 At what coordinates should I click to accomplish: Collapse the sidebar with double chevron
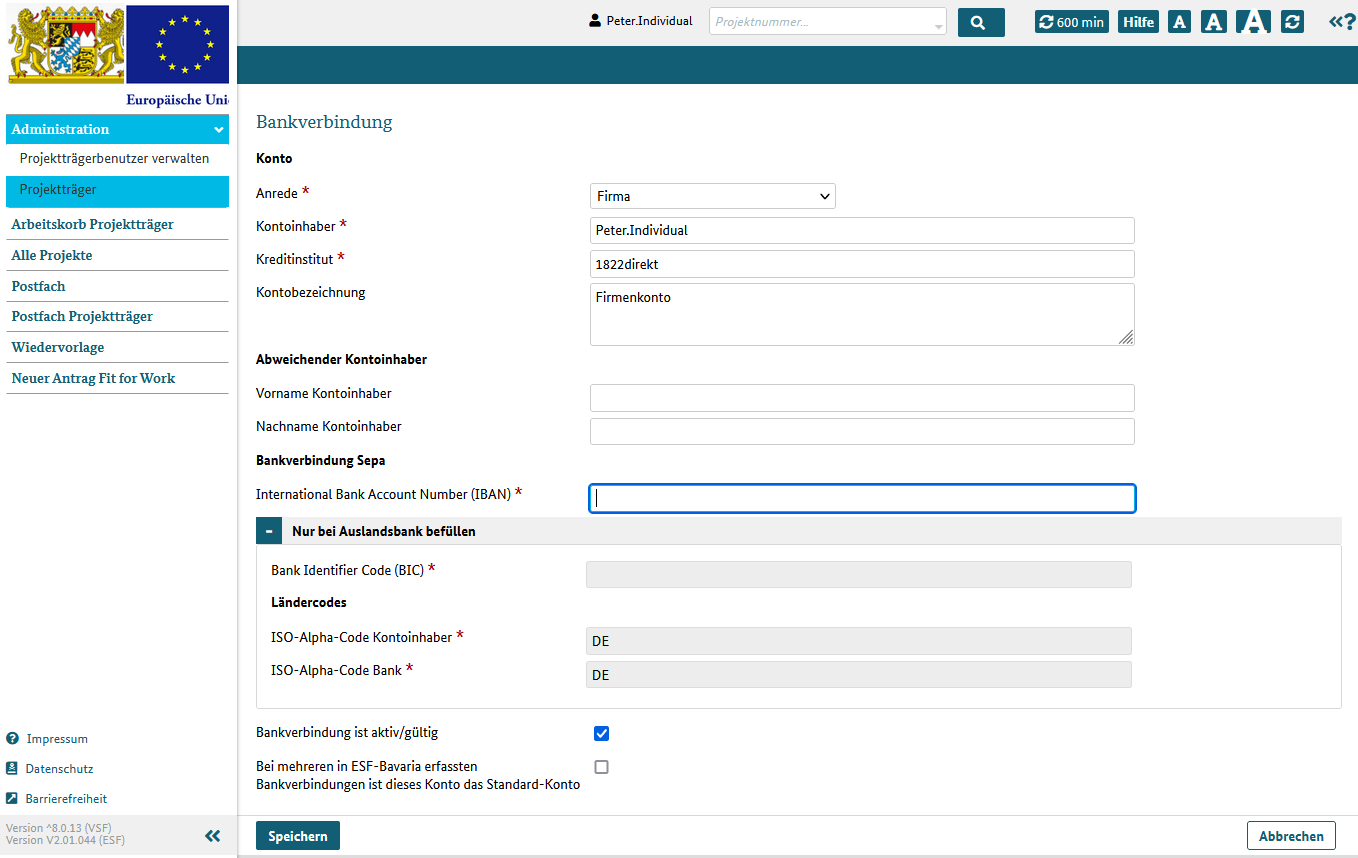click(212, 836)
